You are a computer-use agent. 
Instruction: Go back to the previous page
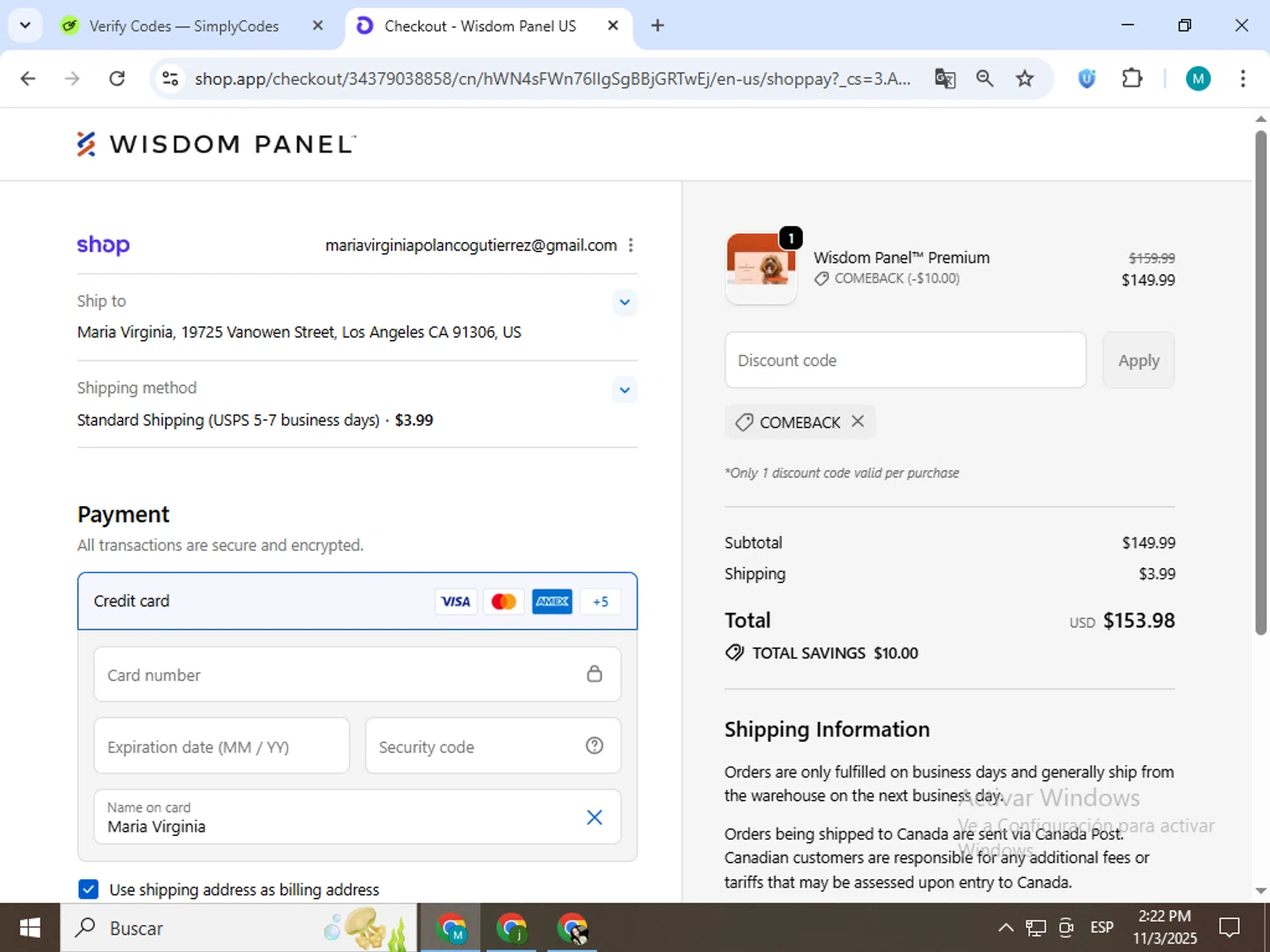28,79
